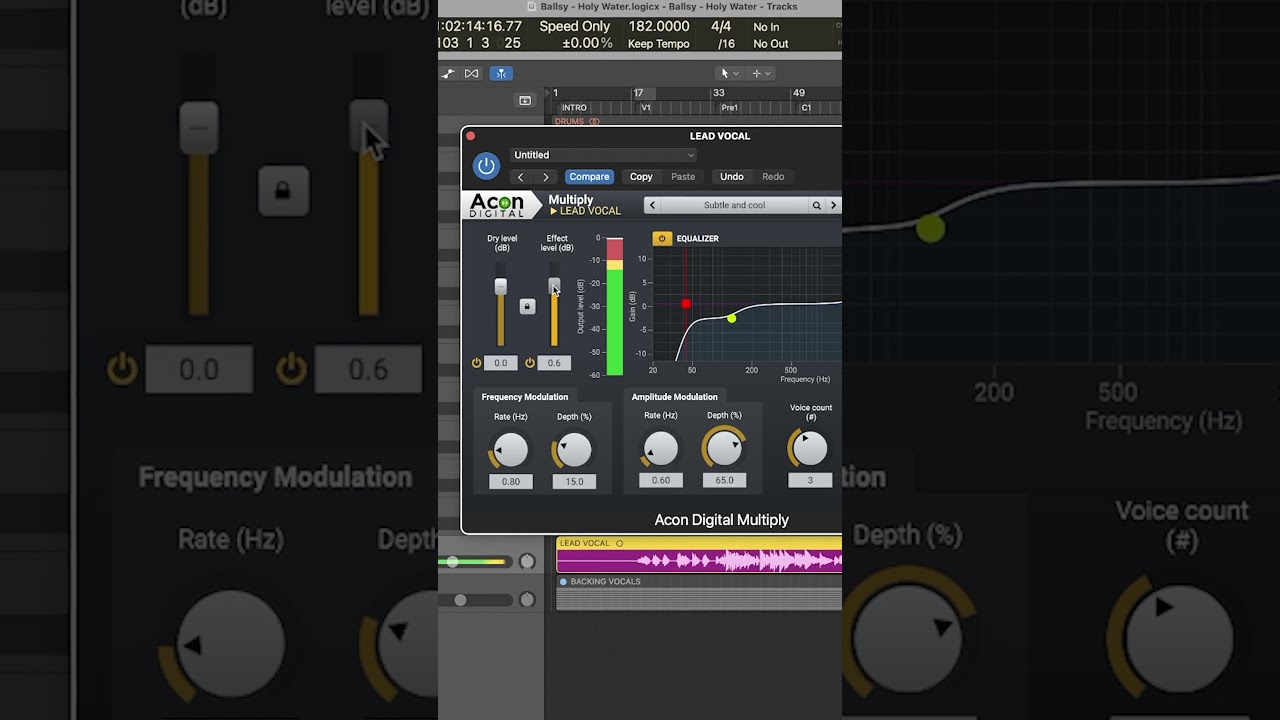Click Frequency Modulation Rate knob

[510, 450]
